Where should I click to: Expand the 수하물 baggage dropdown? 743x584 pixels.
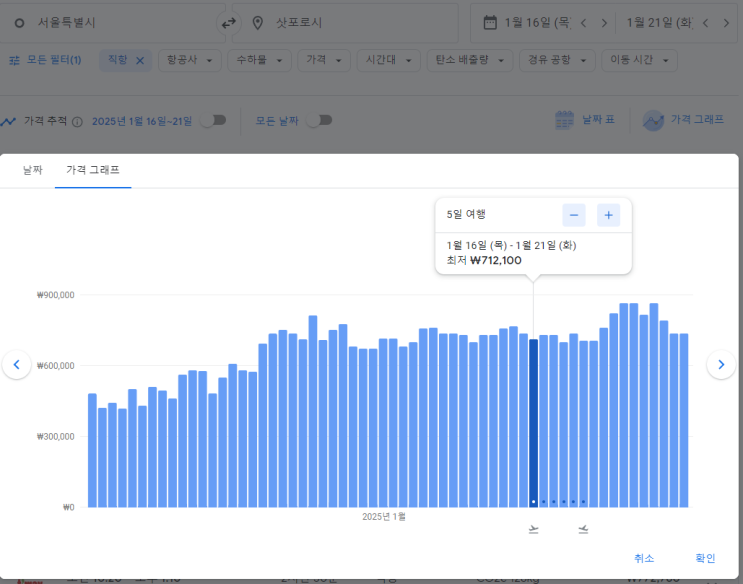(259, 60)
